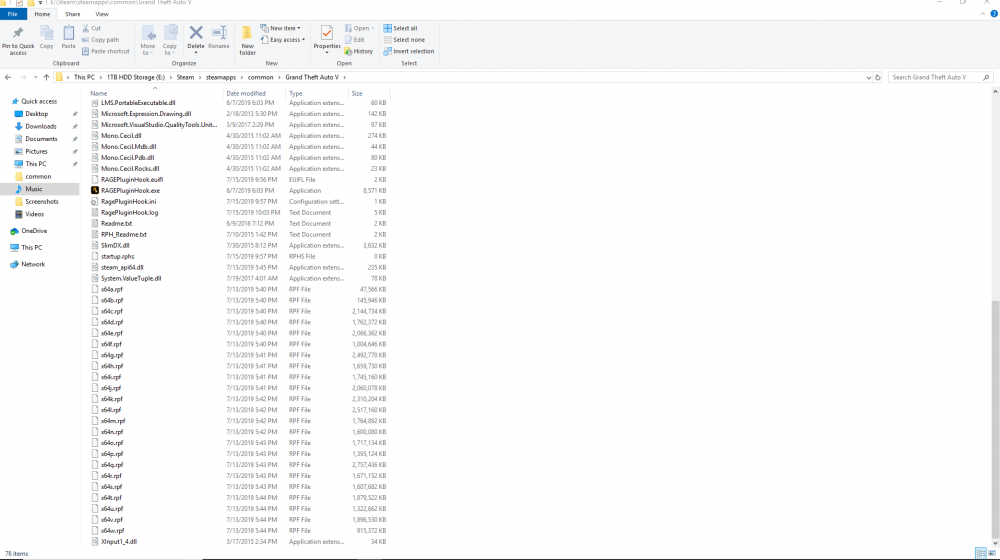Screen dimensions: 1000x560
Task: Click Select none in the ribbon
Action: click(x=404, y=40)
